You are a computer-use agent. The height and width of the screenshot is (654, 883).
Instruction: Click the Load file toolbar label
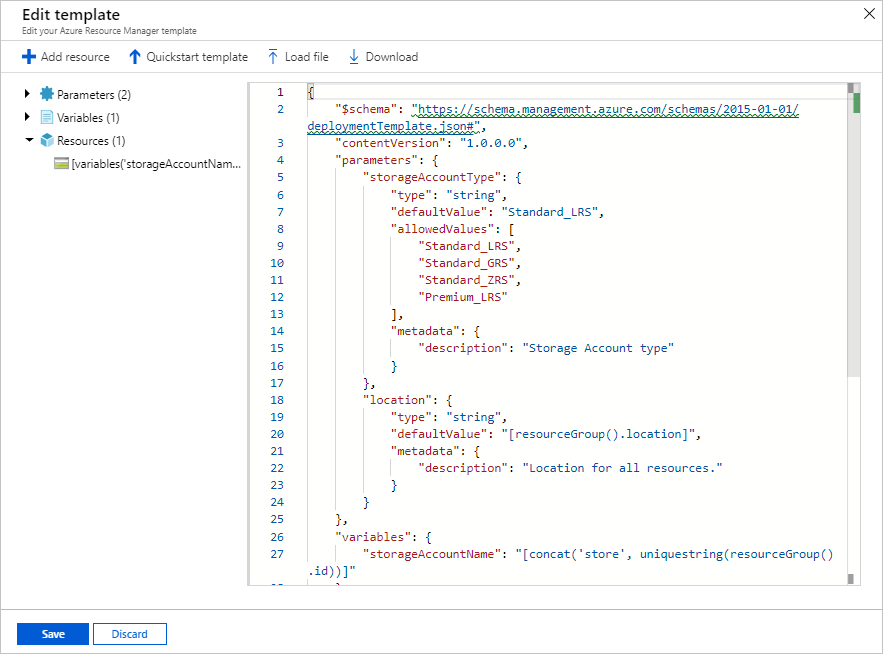click(305, 57)
